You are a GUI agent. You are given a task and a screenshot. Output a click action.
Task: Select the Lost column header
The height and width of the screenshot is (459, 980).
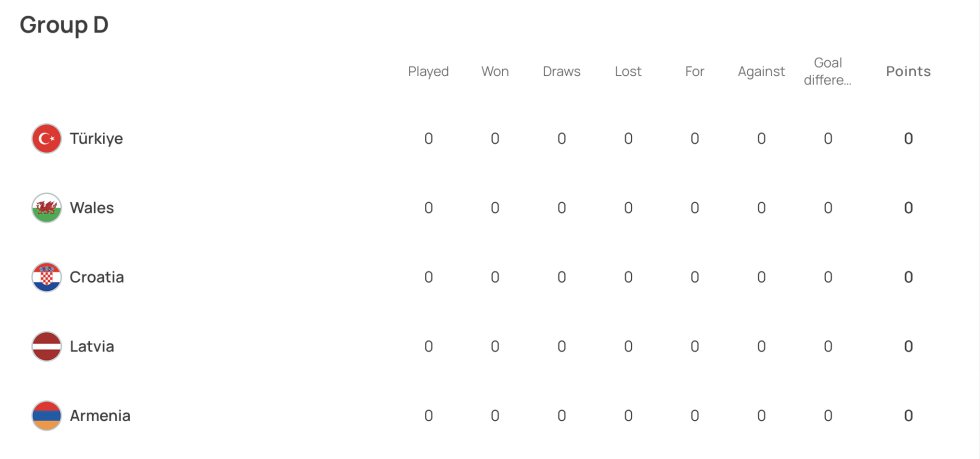628,71
